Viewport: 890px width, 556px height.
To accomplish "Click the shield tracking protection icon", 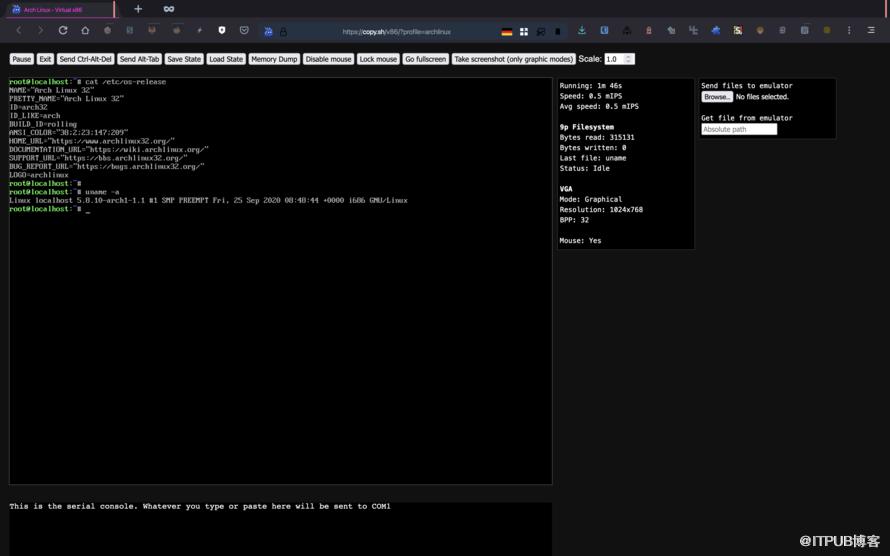I will click(x=222, y=31).
